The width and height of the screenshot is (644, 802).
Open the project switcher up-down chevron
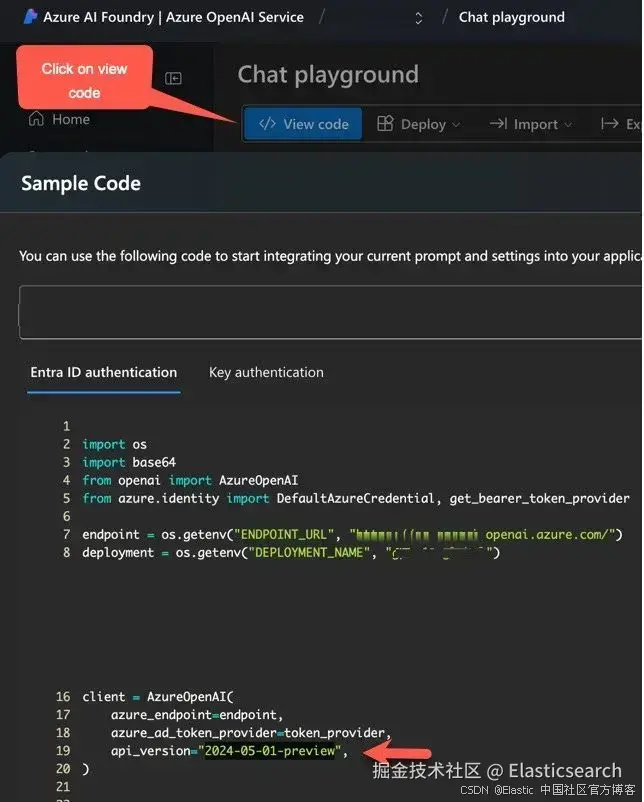pyautogui.click(x=418, y=17)
